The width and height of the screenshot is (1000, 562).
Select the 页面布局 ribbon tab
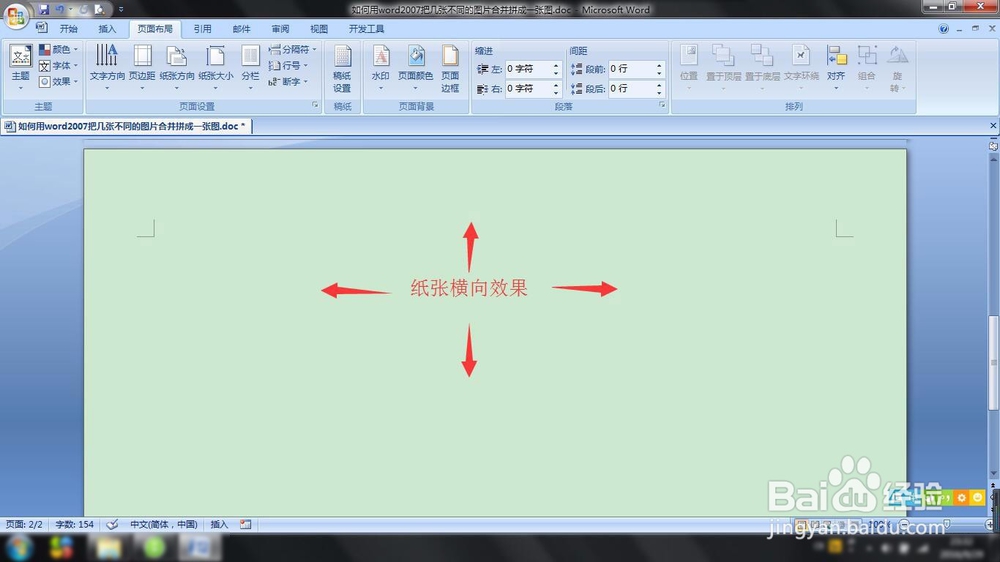point(155,29)
